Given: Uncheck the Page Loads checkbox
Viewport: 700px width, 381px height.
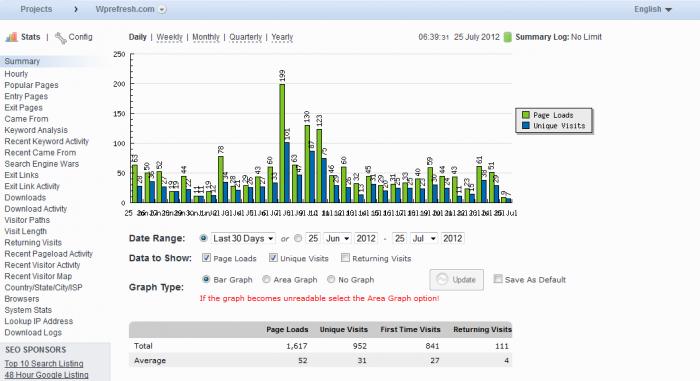Looking at the screenshot, I should 206,258.
